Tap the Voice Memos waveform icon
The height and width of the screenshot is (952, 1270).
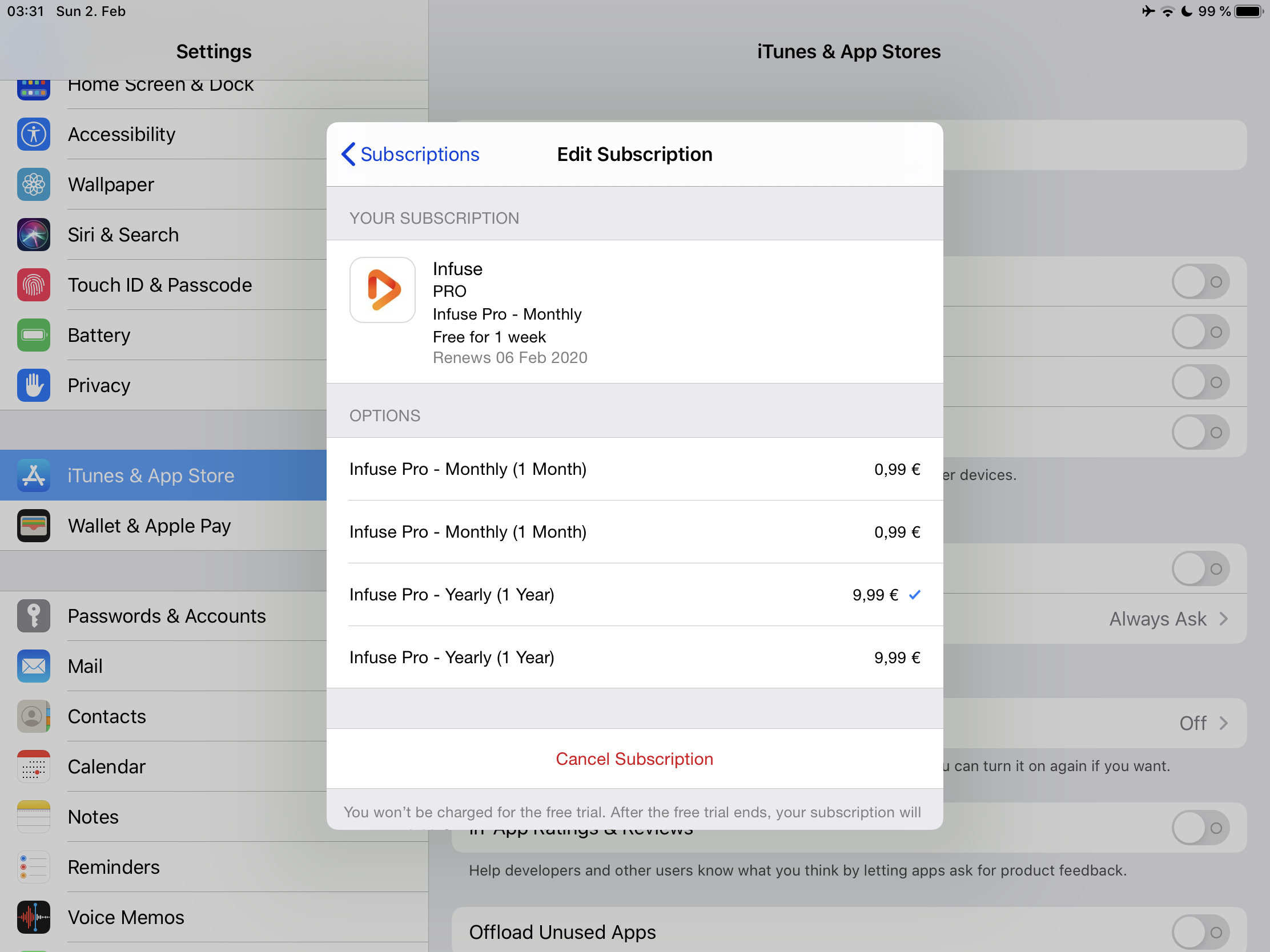tap(33, 917)
